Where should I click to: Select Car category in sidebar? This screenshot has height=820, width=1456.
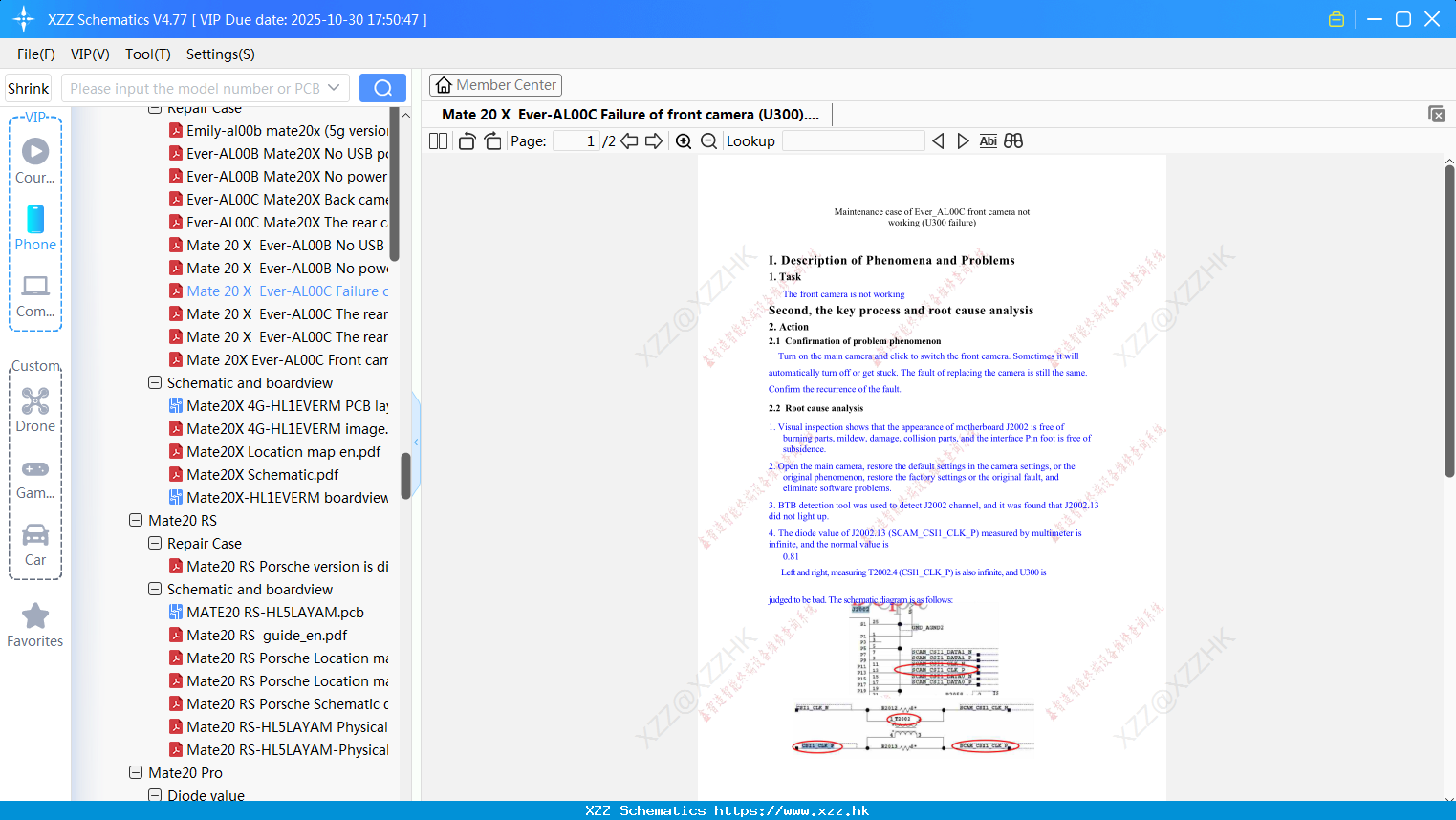point(35,545)
